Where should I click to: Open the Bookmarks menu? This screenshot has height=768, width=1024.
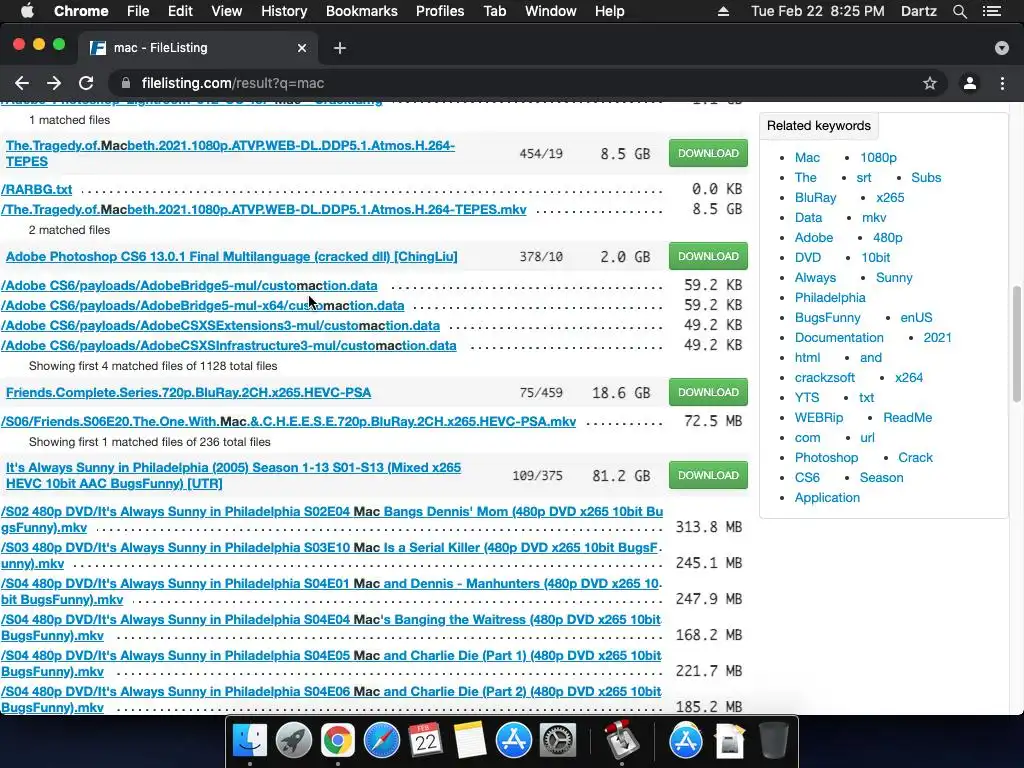[361, 11]
